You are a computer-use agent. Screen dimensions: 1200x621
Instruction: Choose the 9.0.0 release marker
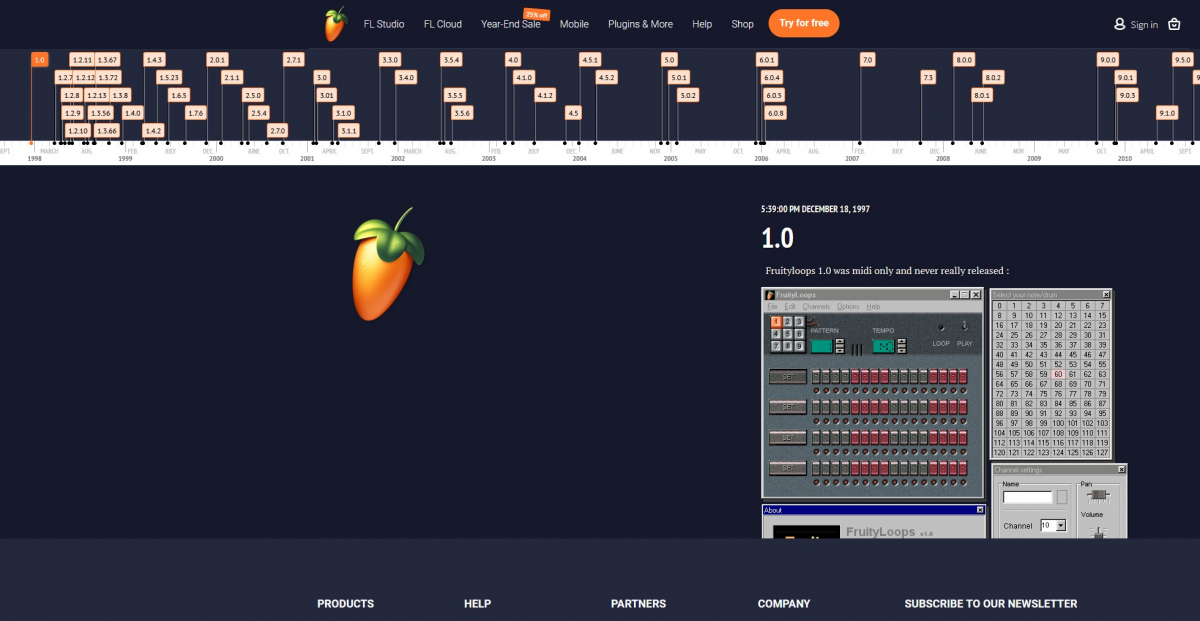[x=1108, y=60]
